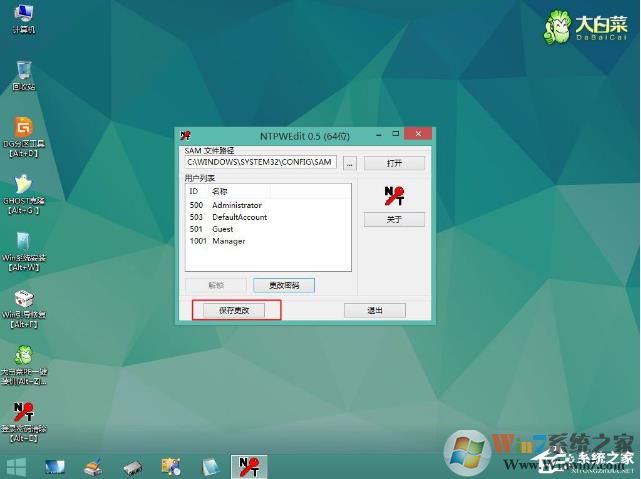This screenshot has width=641, height=479.
Task: Click NTPWEdit title bar app icon
Action: click(186, 135)
